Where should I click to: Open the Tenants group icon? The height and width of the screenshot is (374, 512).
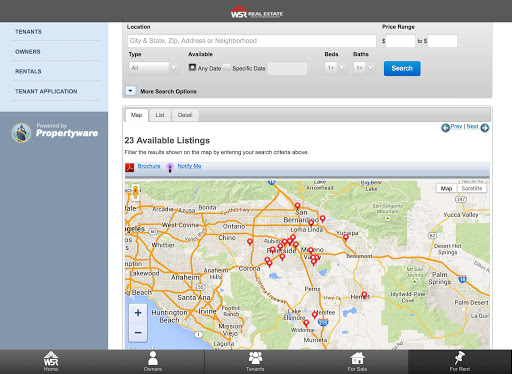pos(255,359)
